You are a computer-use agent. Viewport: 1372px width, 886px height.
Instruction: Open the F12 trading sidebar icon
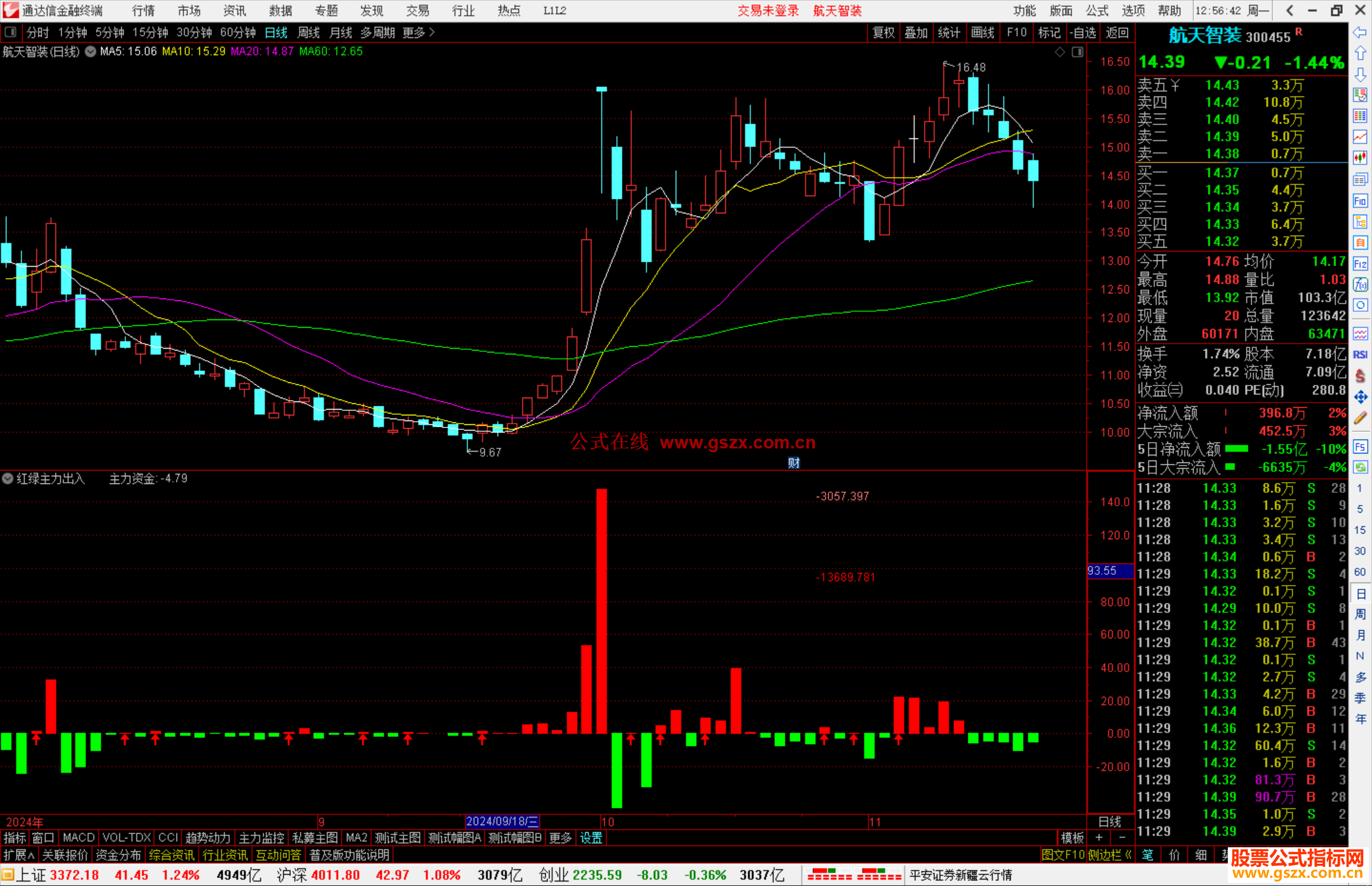1360,264
